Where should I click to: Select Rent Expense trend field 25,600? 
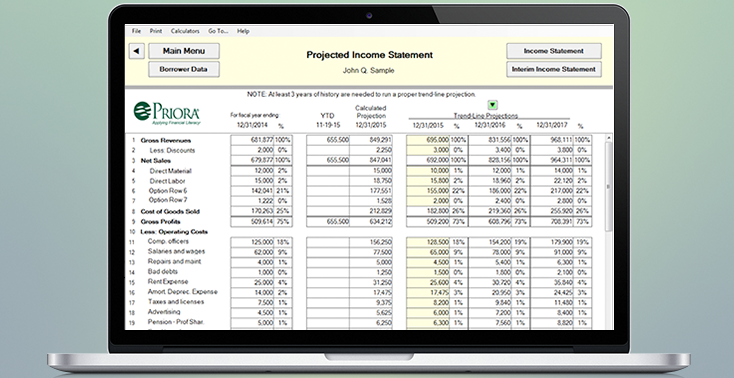[428, 282]
